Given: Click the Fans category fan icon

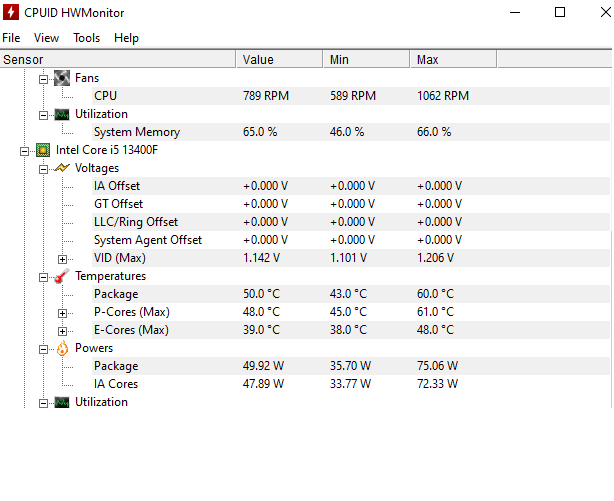Looking at the screenshot, I should [x=62, y=78].
